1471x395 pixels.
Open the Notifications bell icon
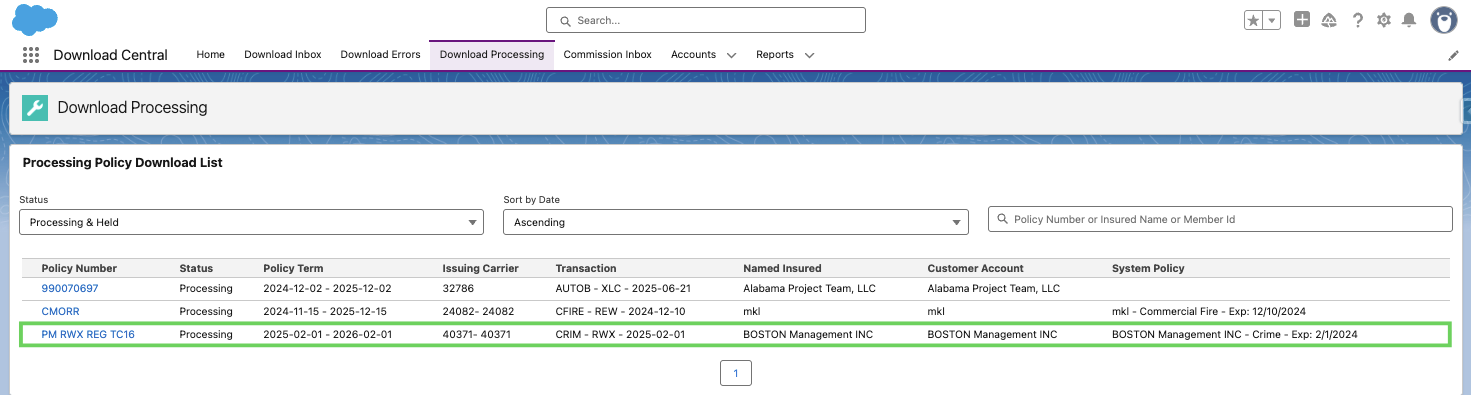1409,20
